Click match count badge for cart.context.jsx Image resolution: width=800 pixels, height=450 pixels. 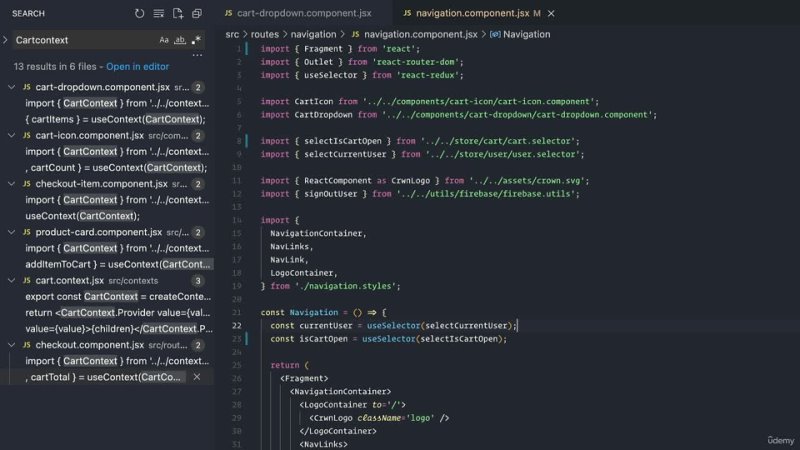coord(198,281)
